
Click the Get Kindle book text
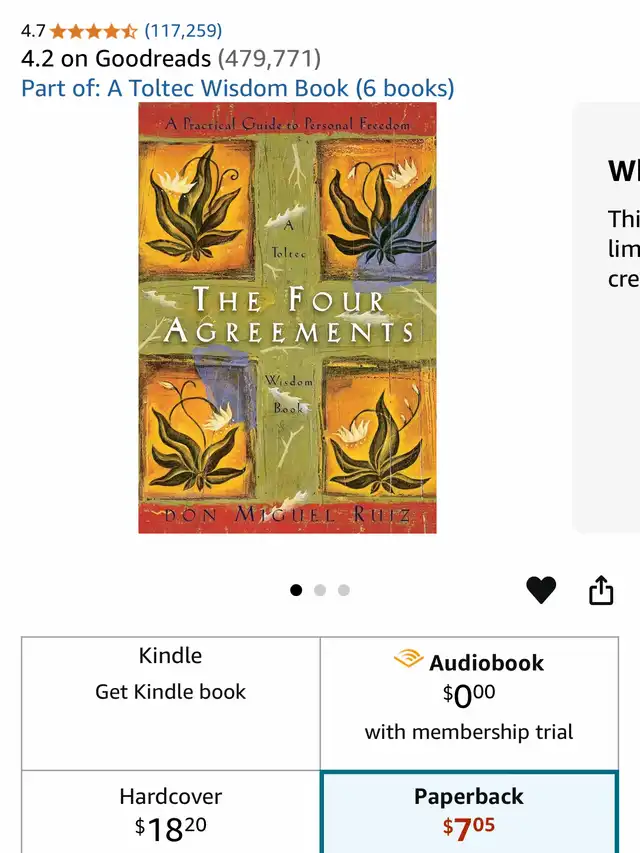tap(170, 692)
